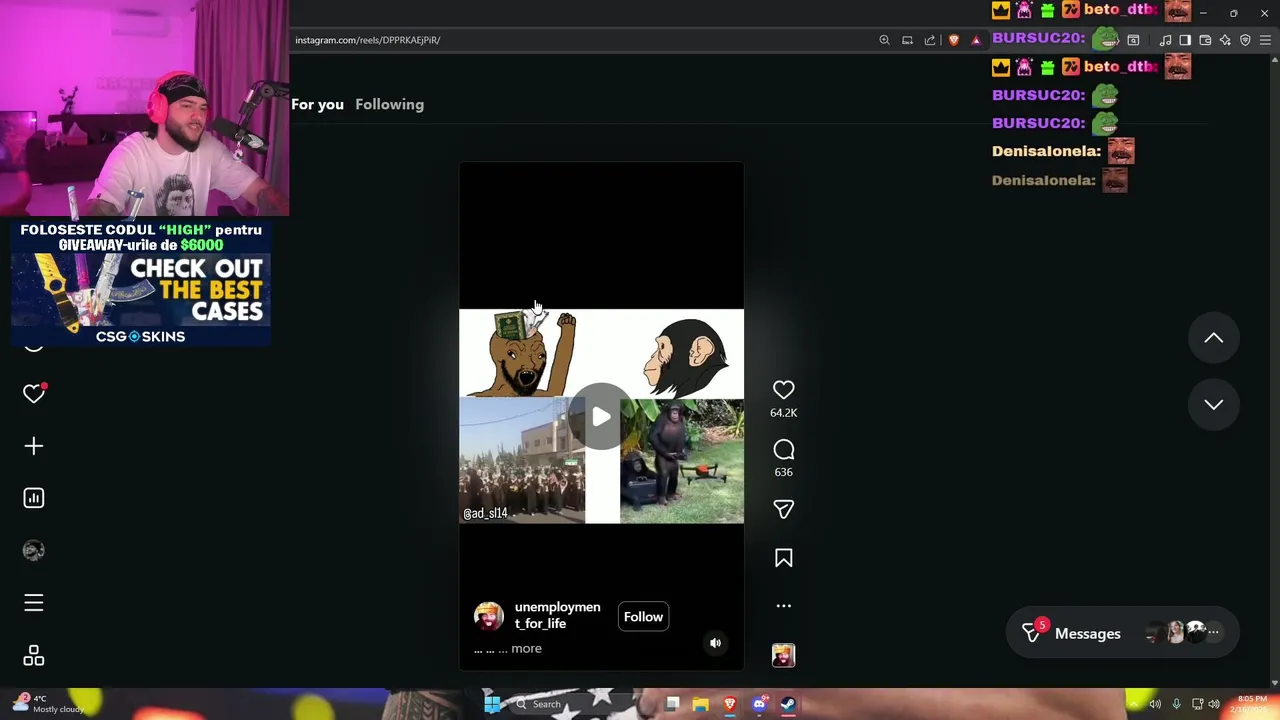Open the reel's comments bubble icon
The image size is (1280, 720).
click(x=783, y=450)
